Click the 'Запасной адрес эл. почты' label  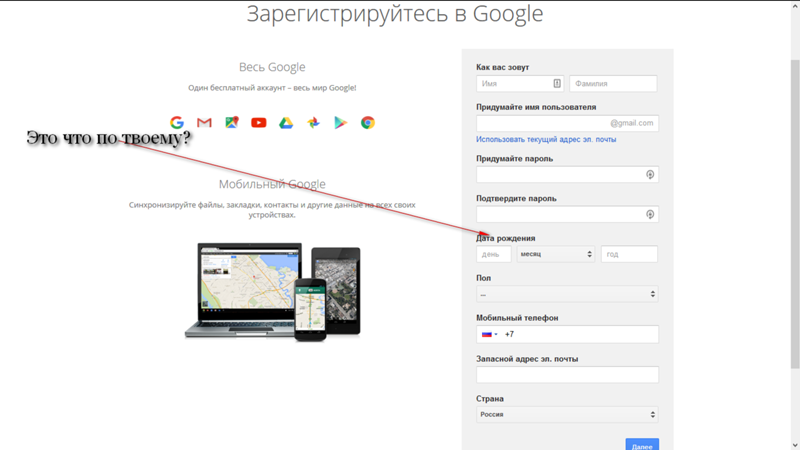[x=527, y=359]
